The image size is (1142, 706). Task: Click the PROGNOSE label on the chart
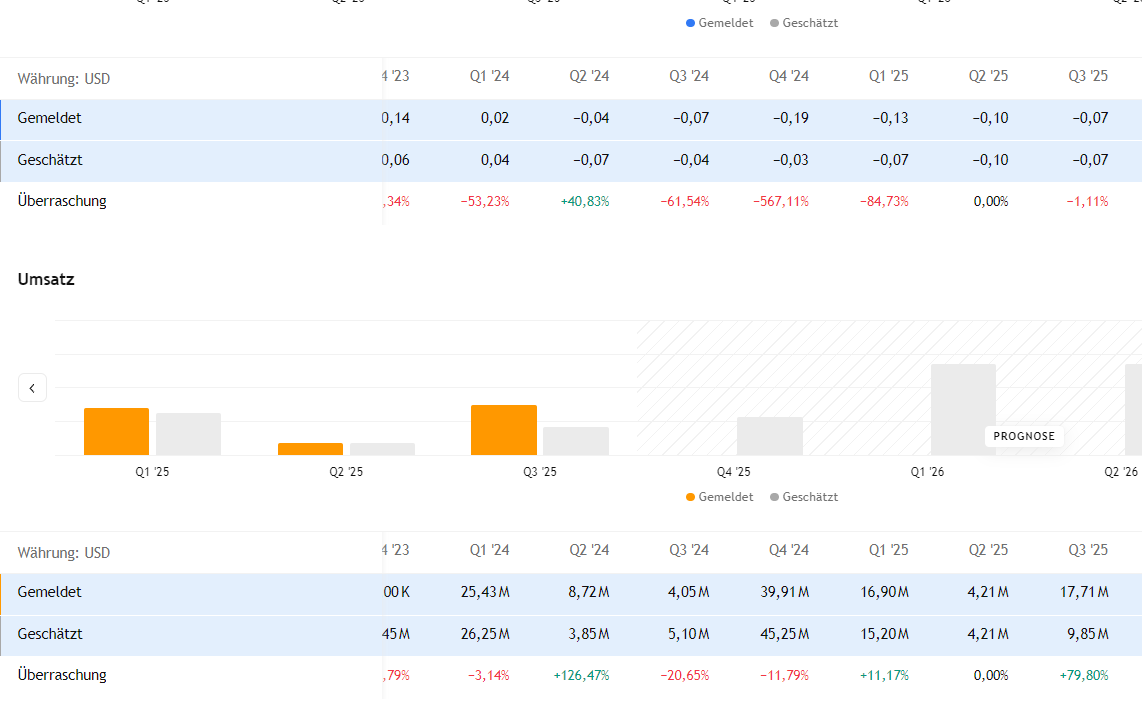click(1025, 436)
